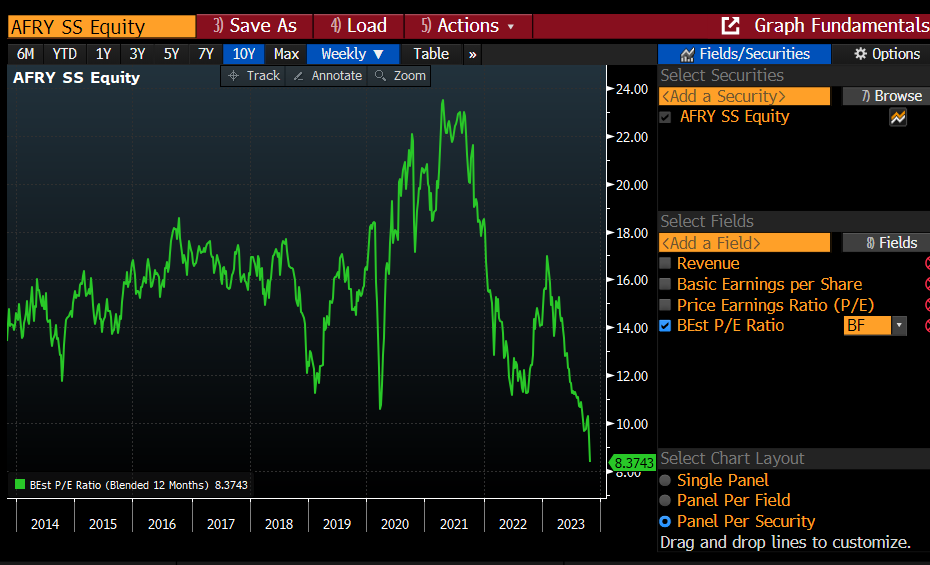Screen dimensions: 930x565
Task: Expand more options with the » chevron
Action: (473, 55)
